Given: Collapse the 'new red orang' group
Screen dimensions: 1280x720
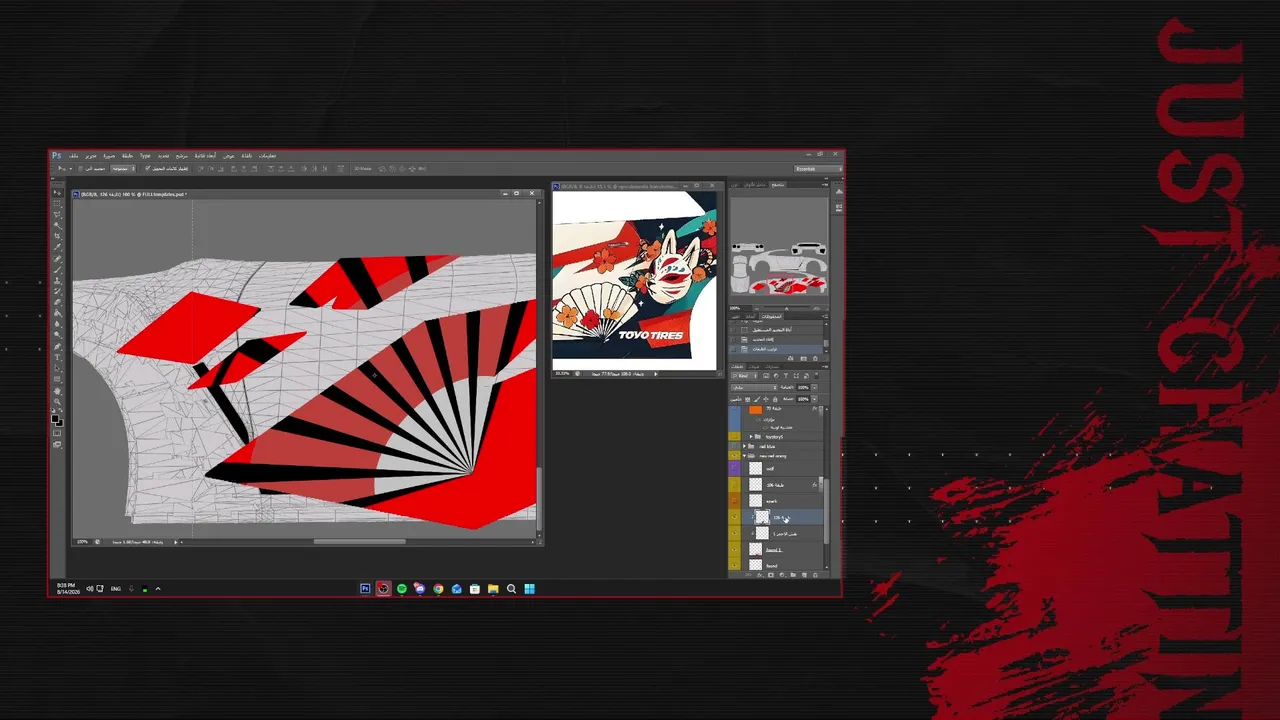Looking at the screenshot, I should click(745, 456).
